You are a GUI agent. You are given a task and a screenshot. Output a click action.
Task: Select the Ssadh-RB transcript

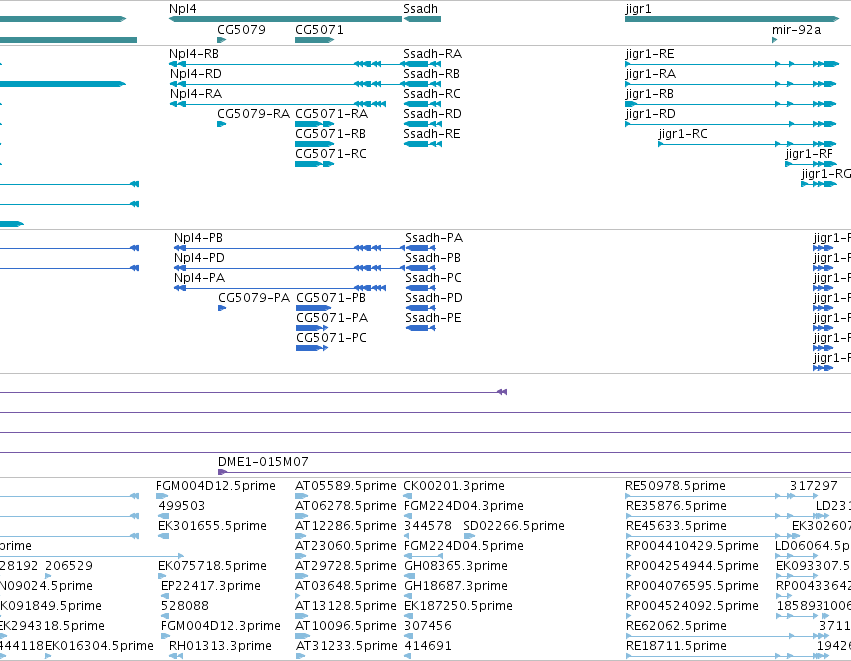click(431, 74)
